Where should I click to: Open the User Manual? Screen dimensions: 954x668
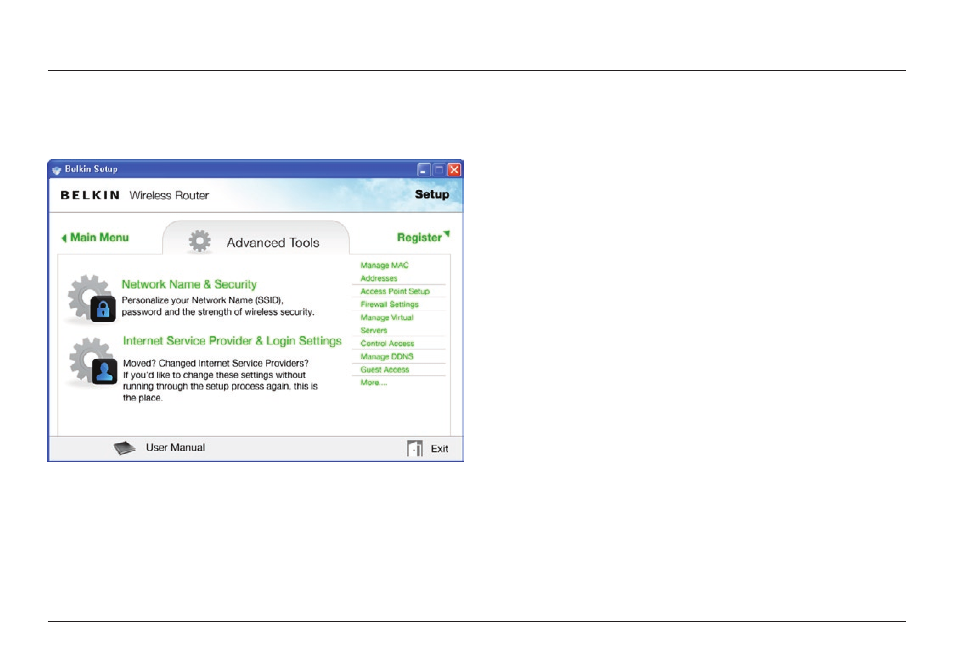click(175, 447)
